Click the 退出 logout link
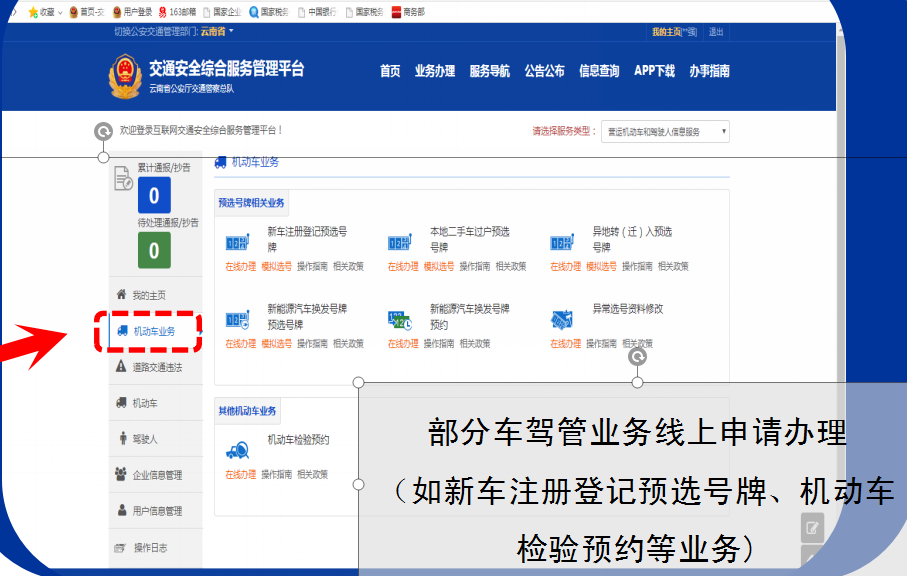This screenshot has height=576, width=907. click(716, 32)
